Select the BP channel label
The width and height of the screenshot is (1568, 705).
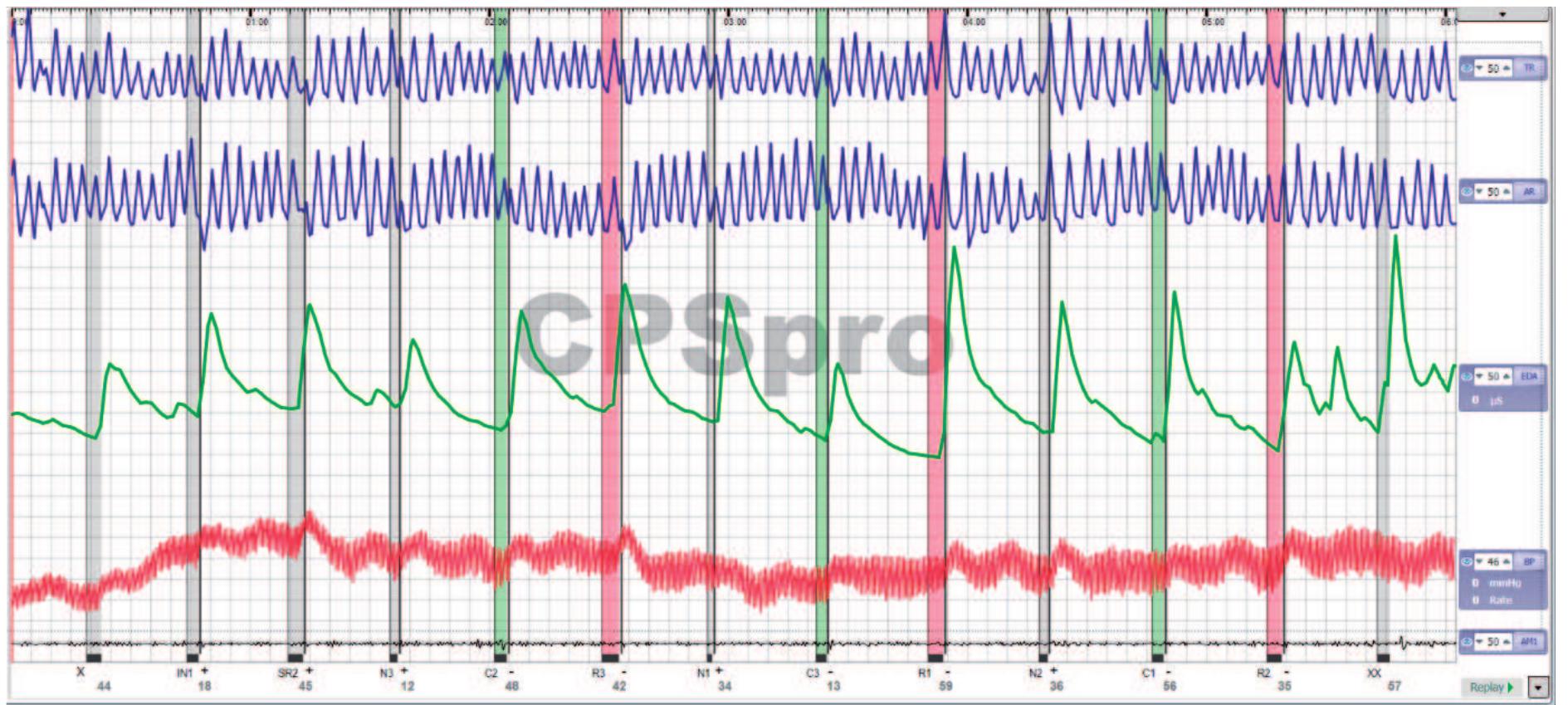point(1529,562)
